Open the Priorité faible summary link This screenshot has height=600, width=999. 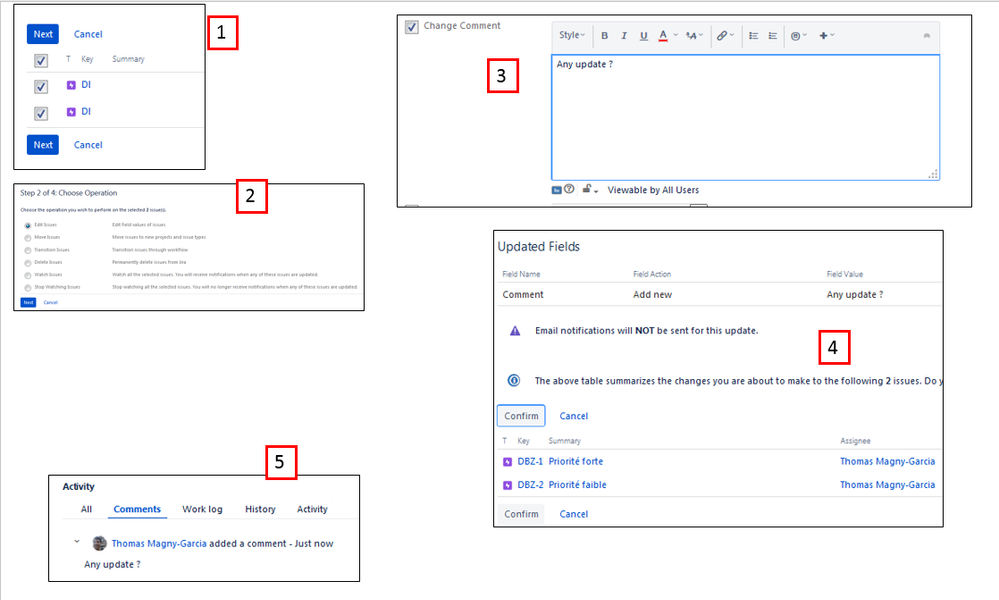coord(577,485)
